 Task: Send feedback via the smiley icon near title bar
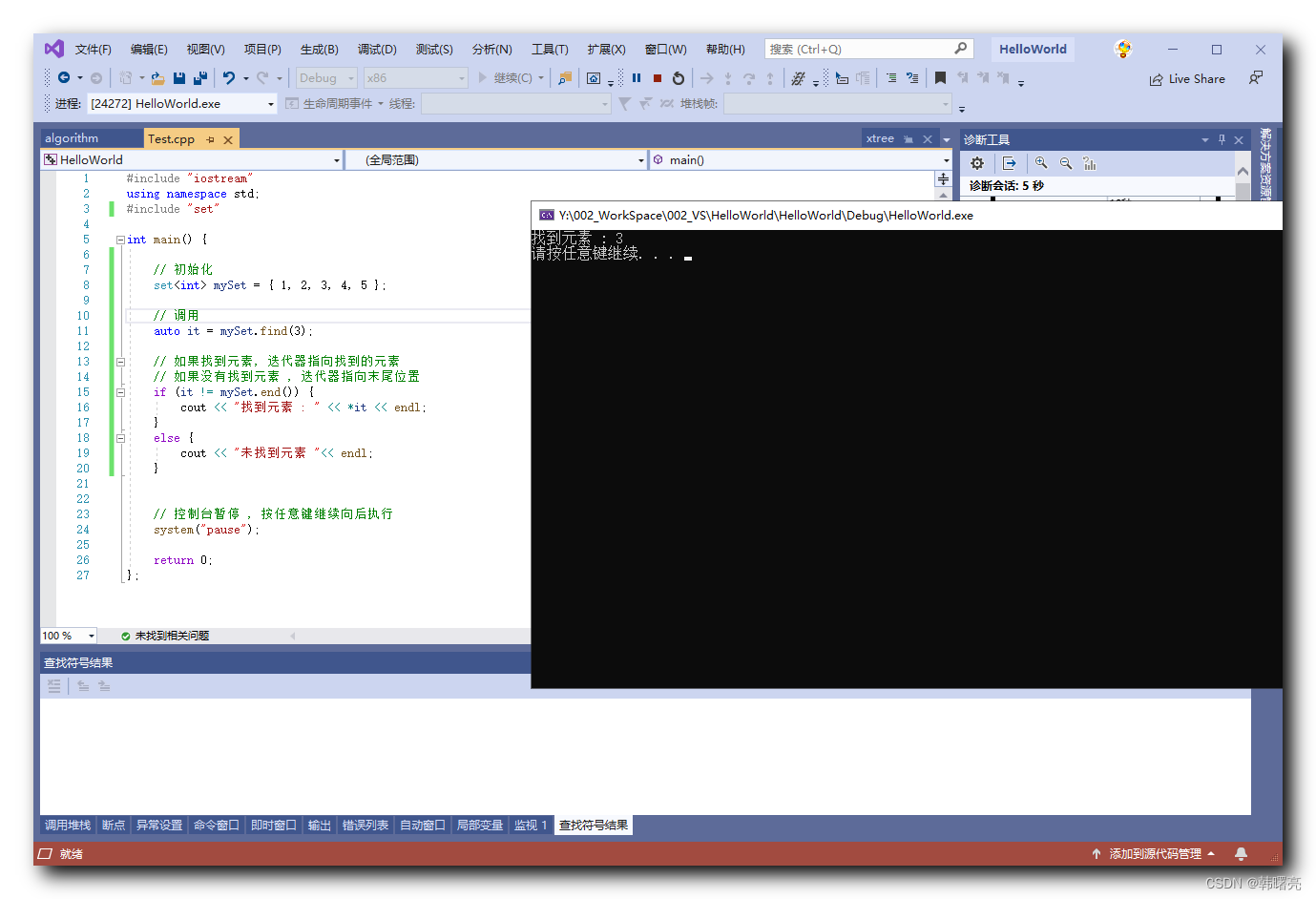(x=1123, y=48)
